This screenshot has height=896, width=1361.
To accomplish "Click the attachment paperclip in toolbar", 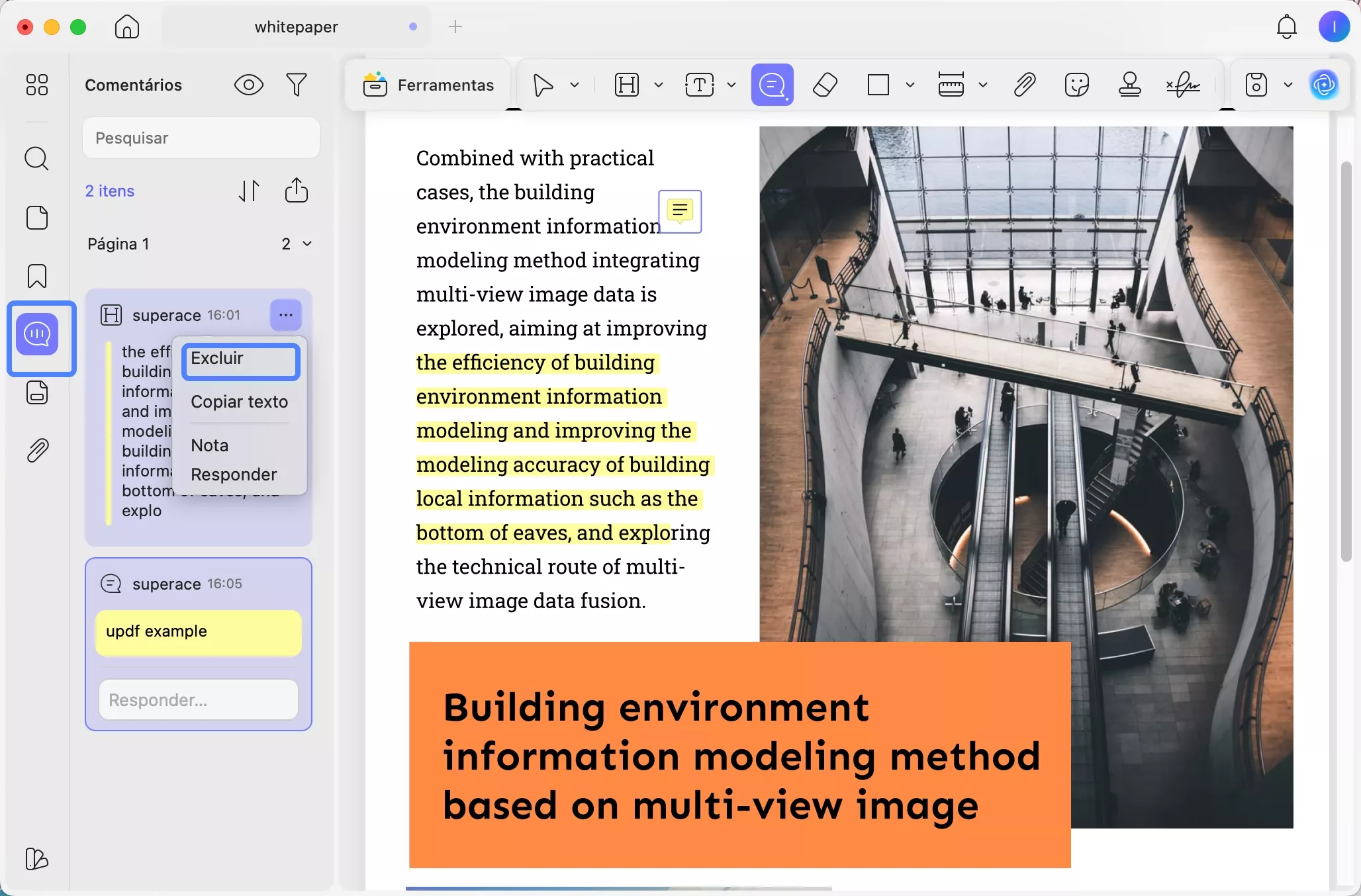I will click(x=1024, y=85).
